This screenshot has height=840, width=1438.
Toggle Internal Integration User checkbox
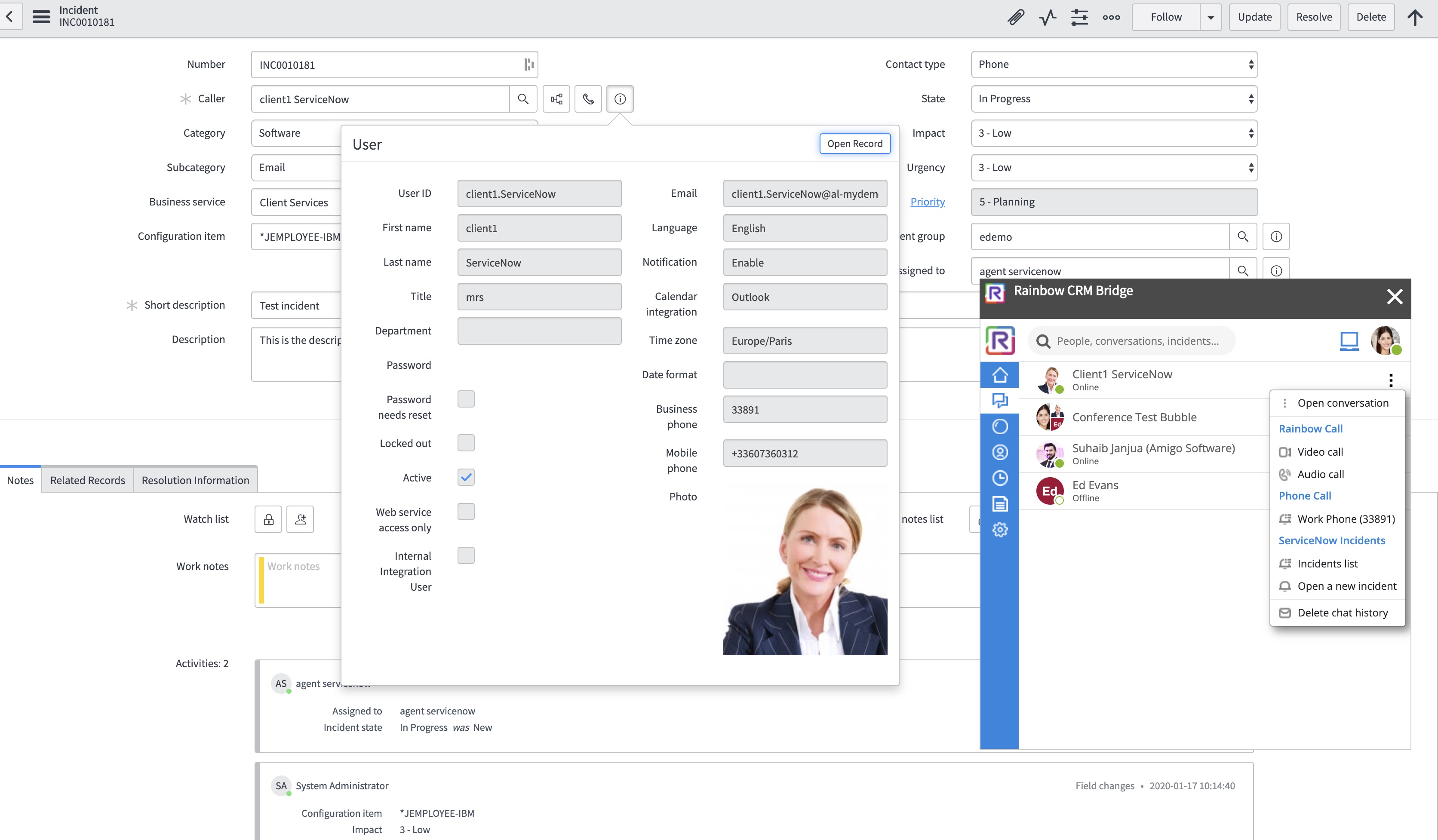point(466,555)
